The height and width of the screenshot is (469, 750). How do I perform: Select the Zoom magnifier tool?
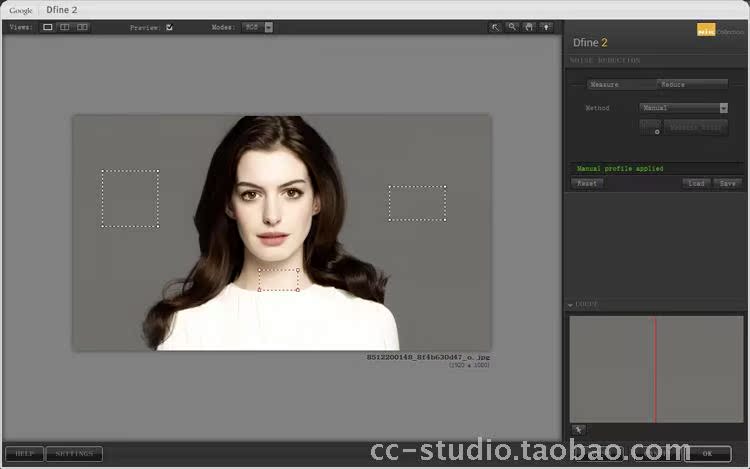coord(512,27)
